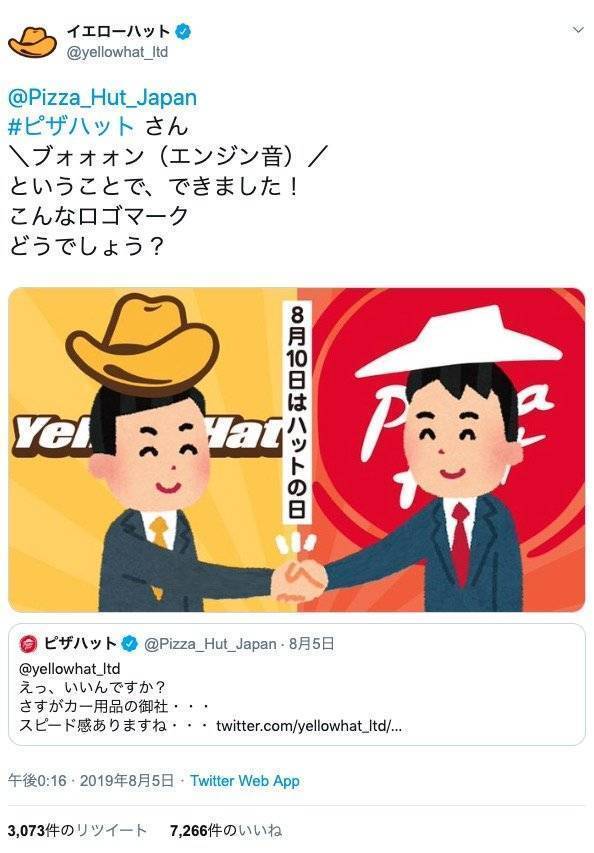Open quoted tweet text えっ、いいんですか？
594x853 pixels.
[92, 688]
